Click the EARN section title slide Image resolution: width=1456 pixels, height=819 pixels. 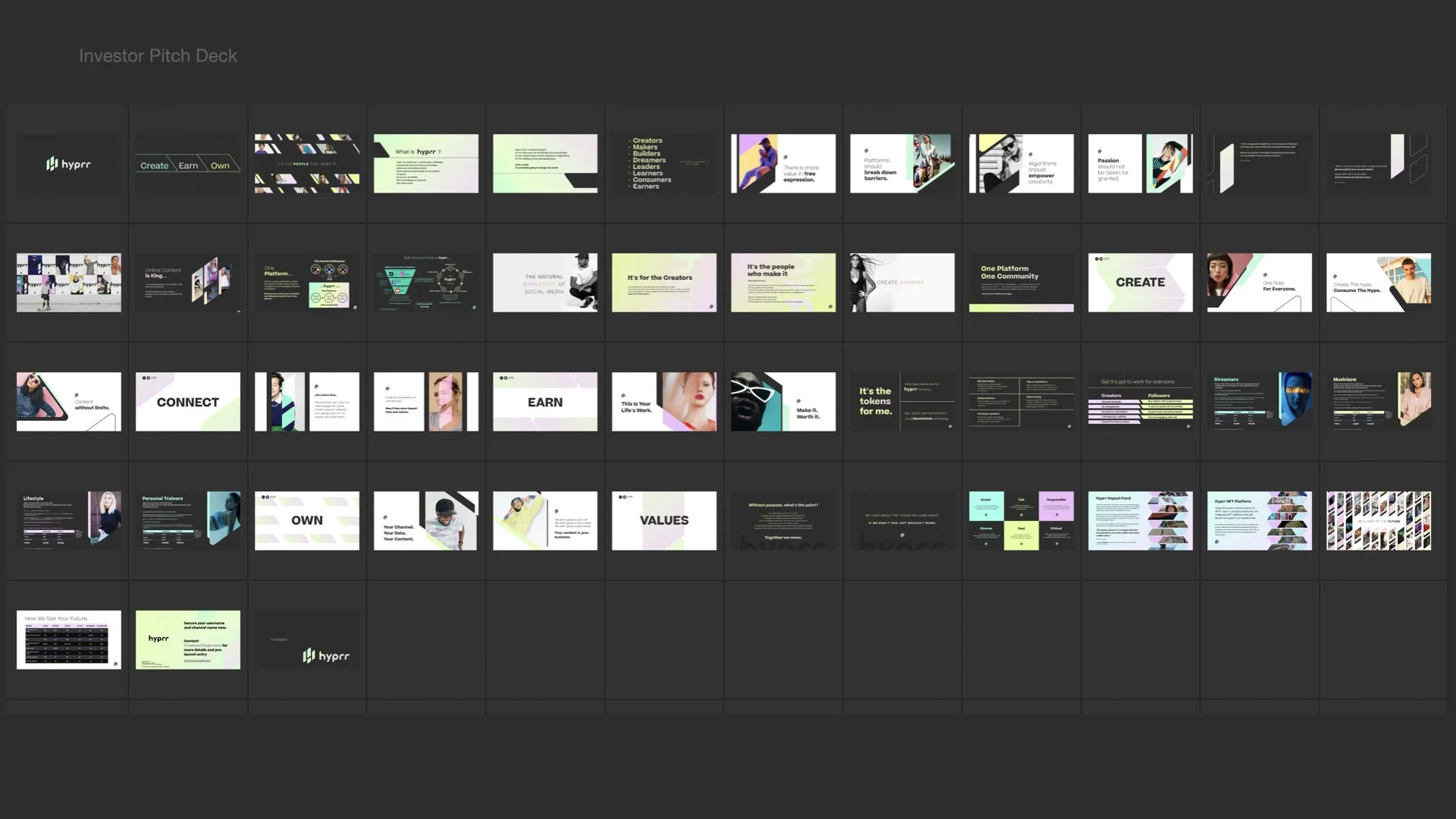(544, 401)
